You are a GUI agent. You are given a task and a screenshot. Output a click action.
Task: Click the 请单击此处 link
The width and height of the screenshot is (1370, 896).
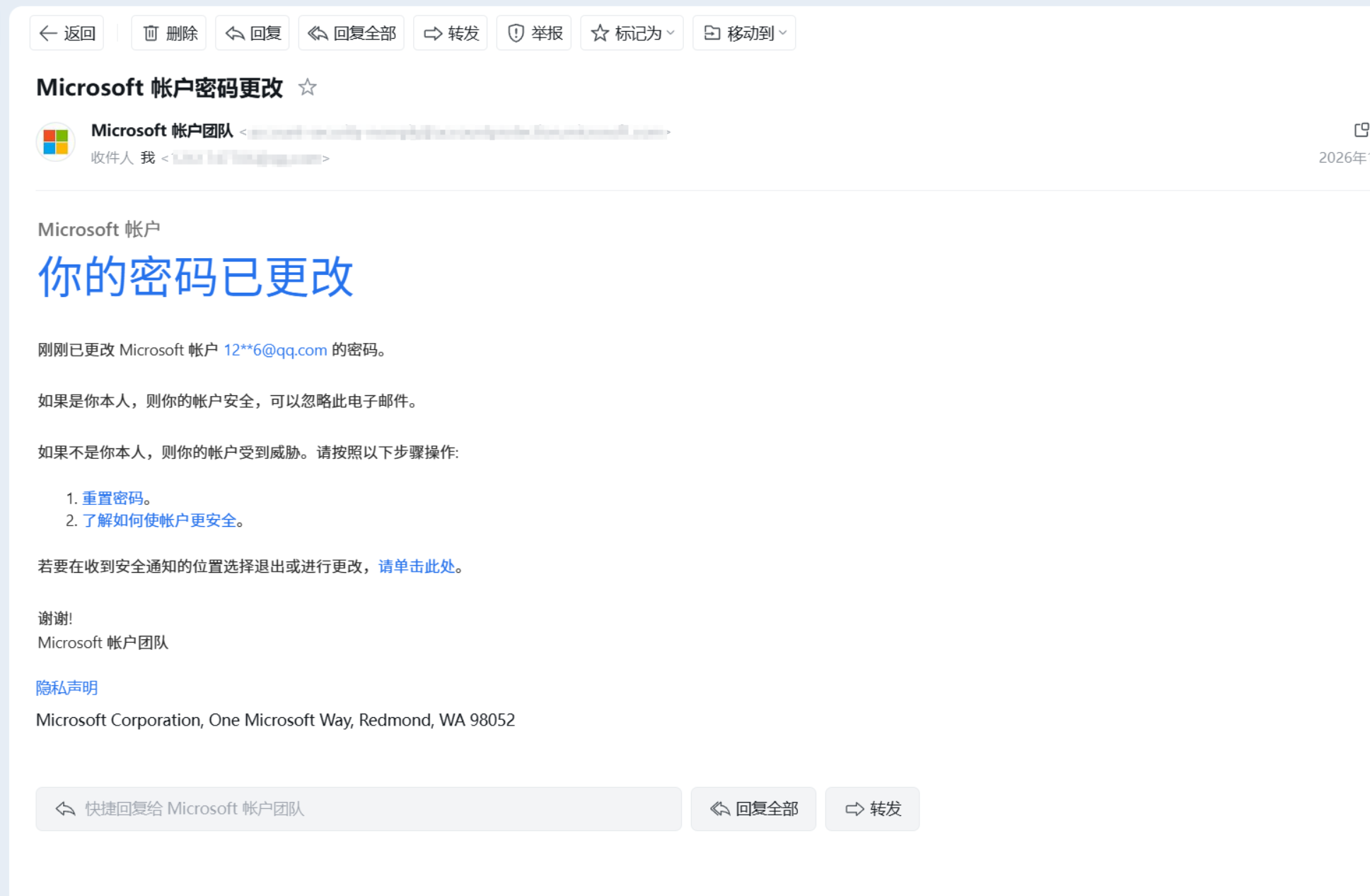click(417, 566)
